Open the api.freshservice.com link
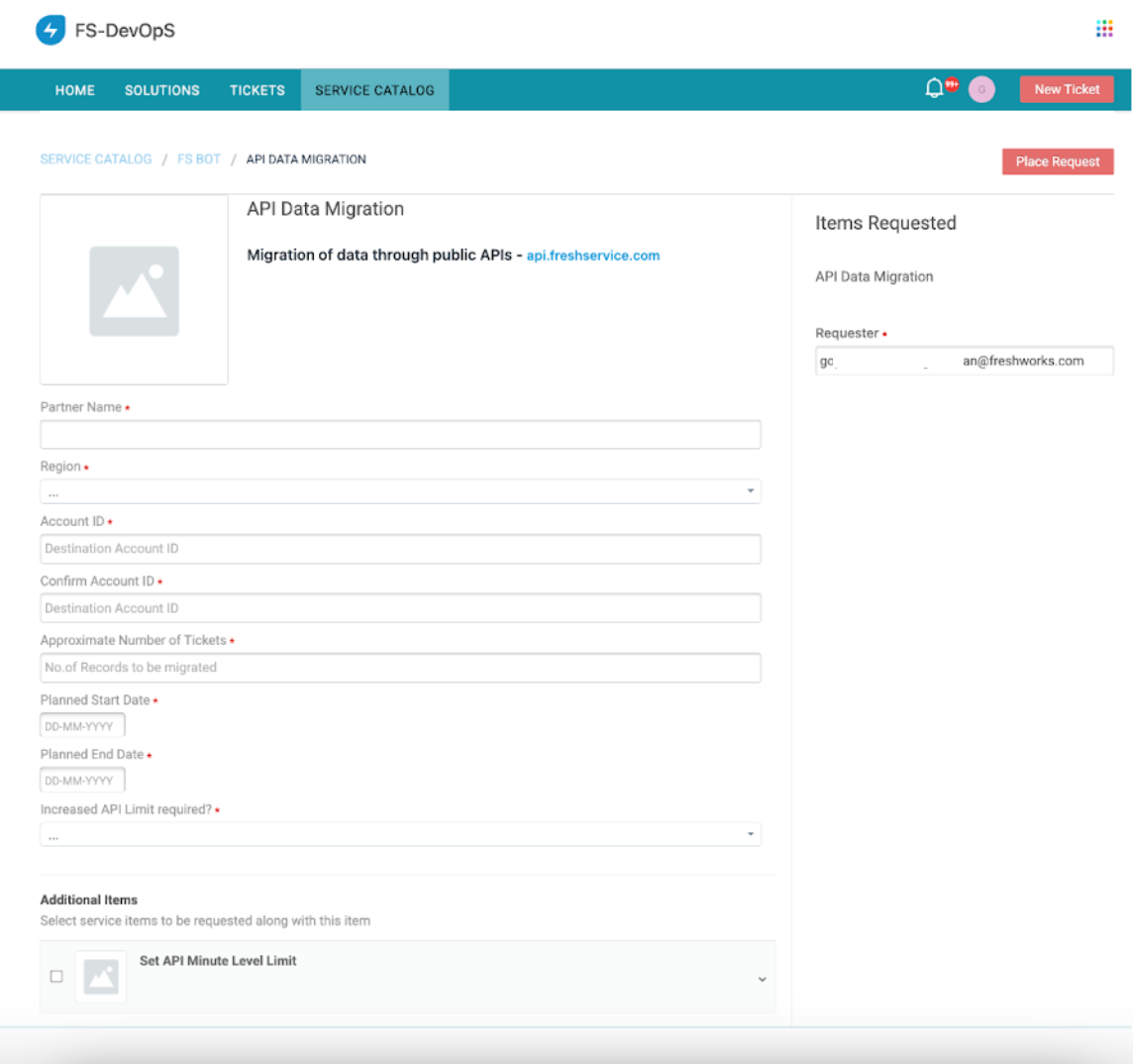The image size is (1133, 1064). [x=592, y=256]
